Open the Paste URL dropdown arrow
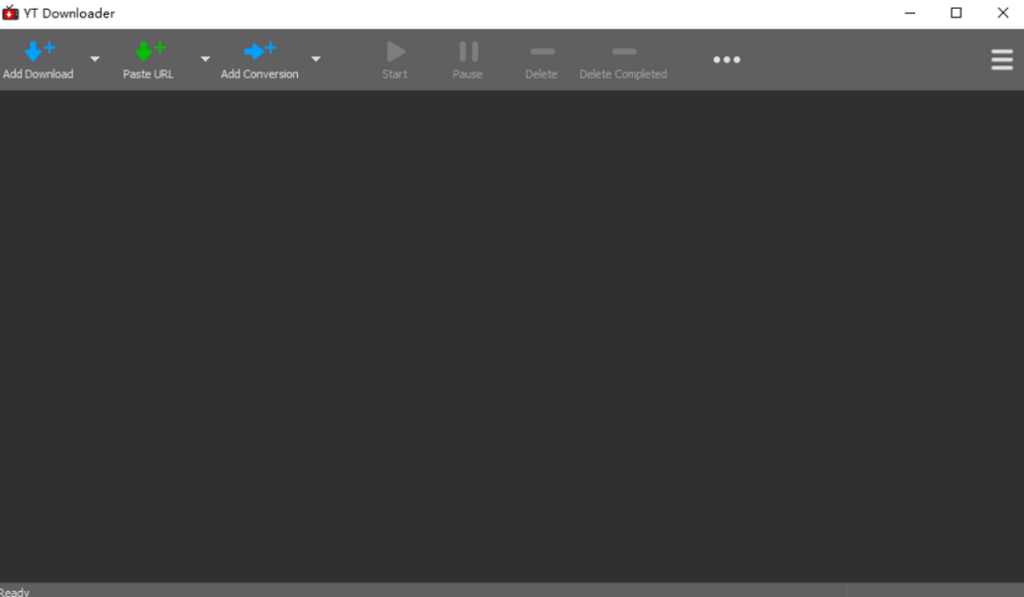1024x597 pixels. tap(205, 59)
